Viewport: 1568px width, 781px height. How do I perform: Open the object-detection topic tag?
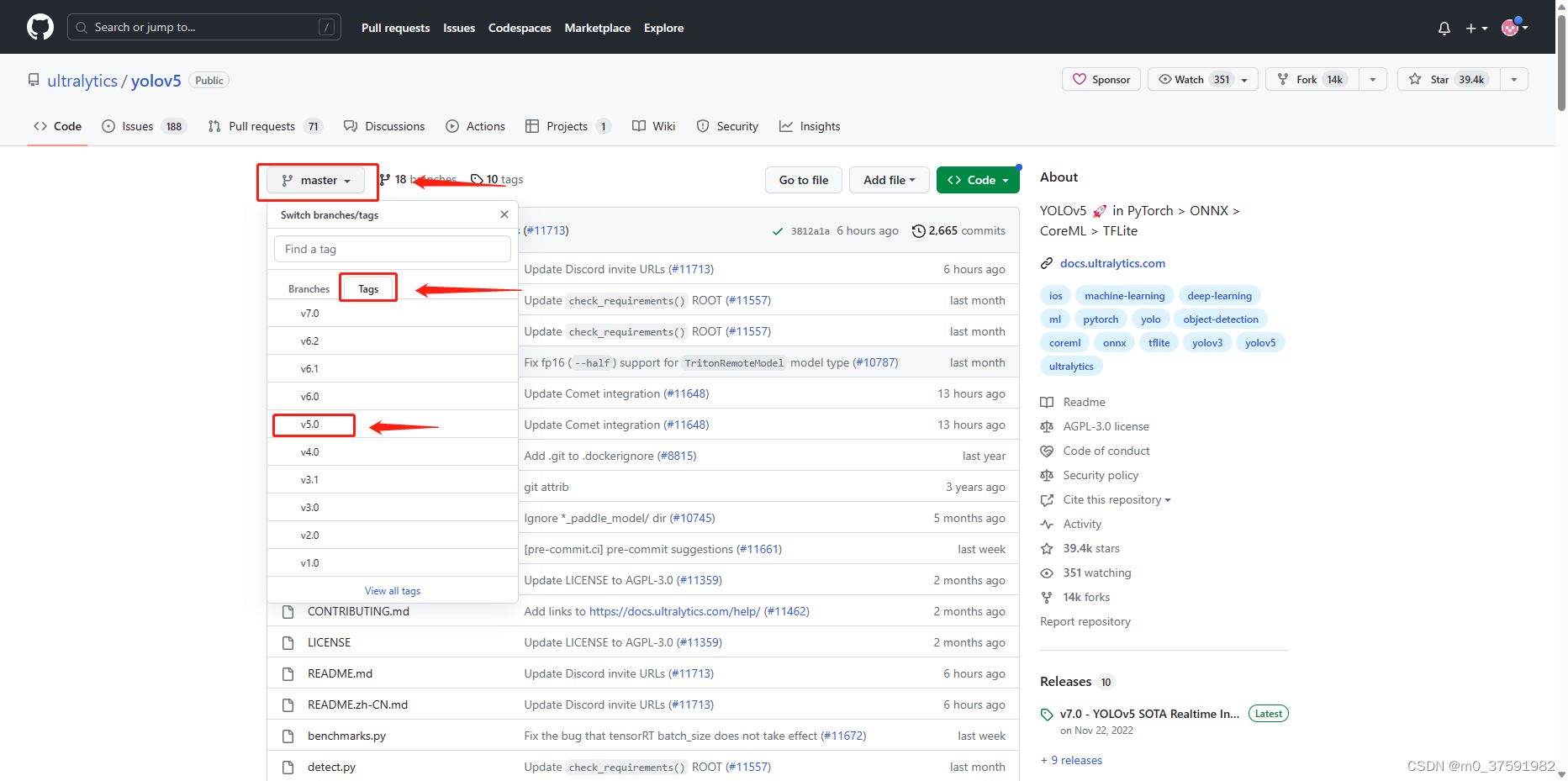click(x=1221, y=319)
